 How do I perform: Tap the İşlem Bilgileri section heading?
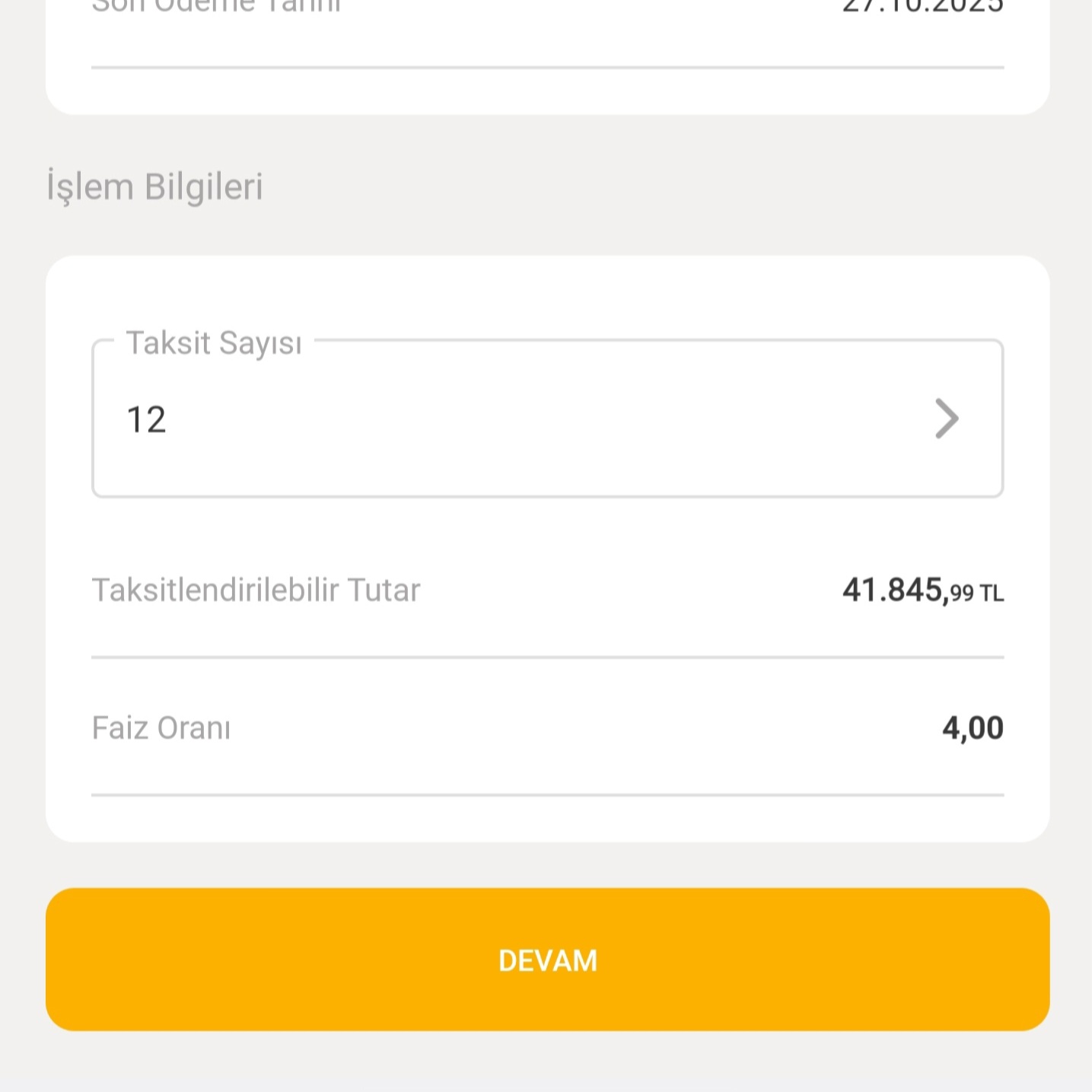click(154, 187)
